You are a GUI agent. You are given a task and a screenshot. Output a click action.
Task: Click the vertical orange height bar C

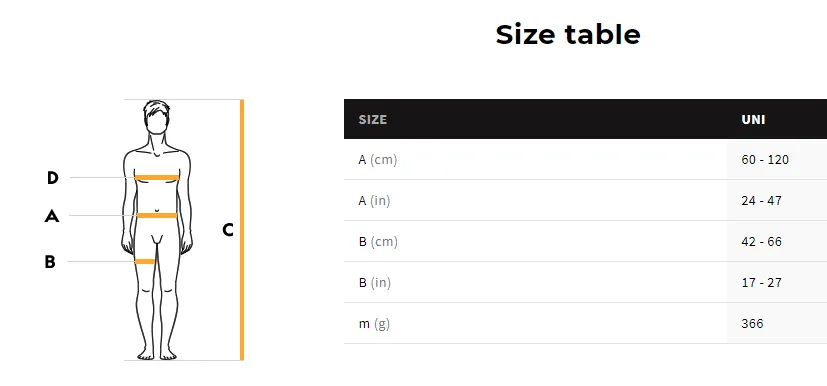(x=242, y=230)
